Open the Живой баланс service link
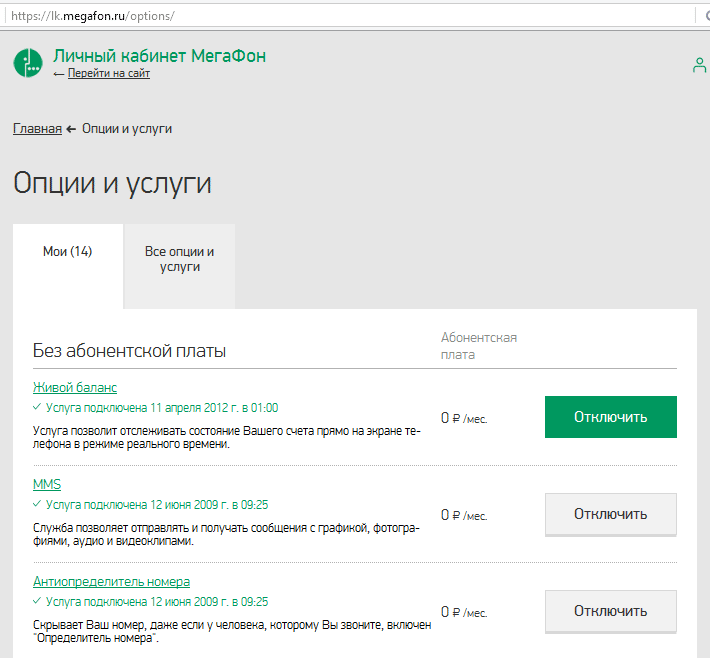 pyautogui.click(x=75, y=387)
